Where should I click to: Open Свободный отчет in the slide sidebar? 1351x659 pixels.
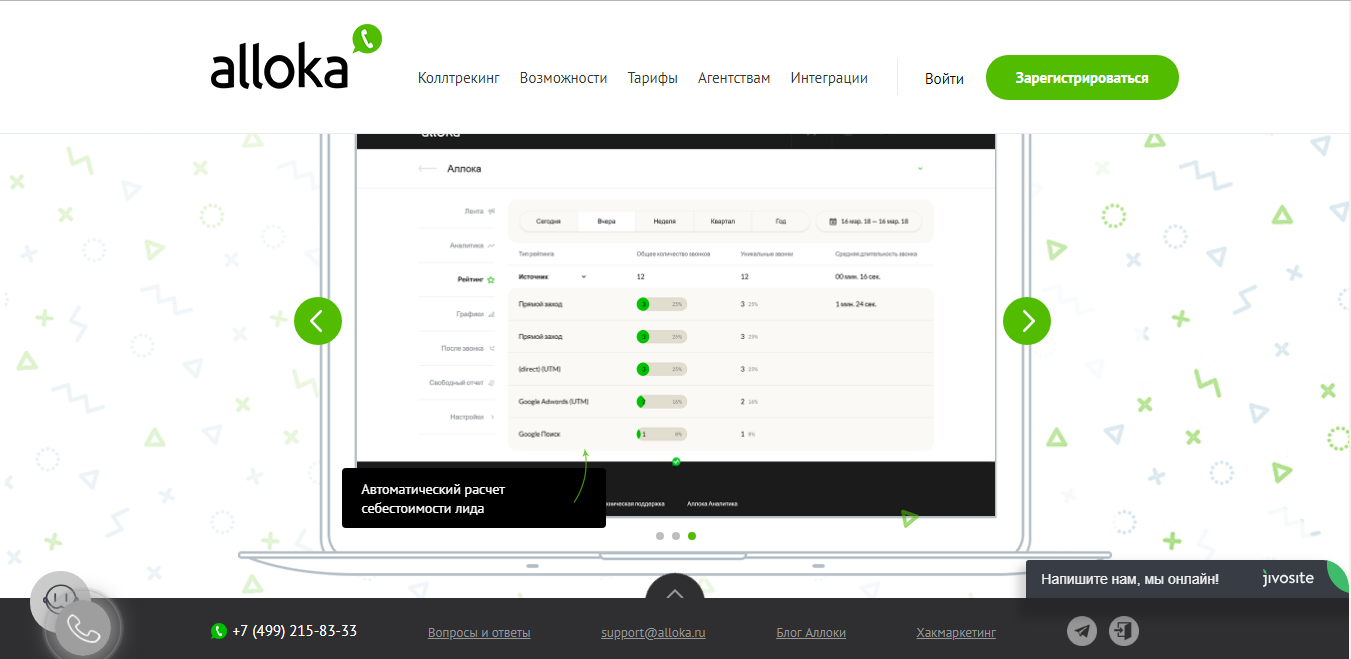coord(462,382)
